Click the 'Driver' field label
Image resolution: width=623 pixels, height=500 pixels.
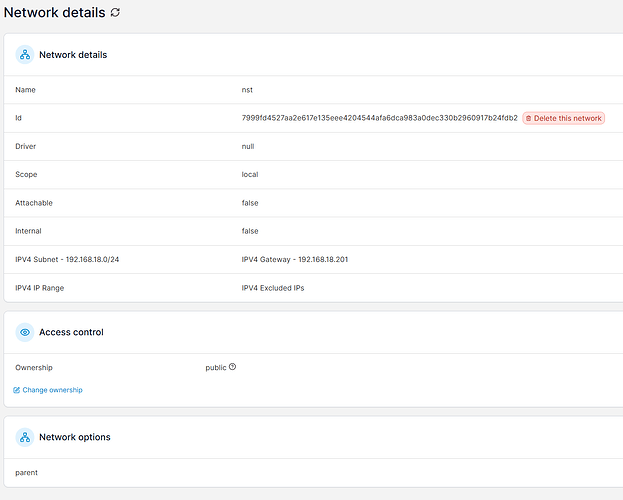[x=26, y=146]
